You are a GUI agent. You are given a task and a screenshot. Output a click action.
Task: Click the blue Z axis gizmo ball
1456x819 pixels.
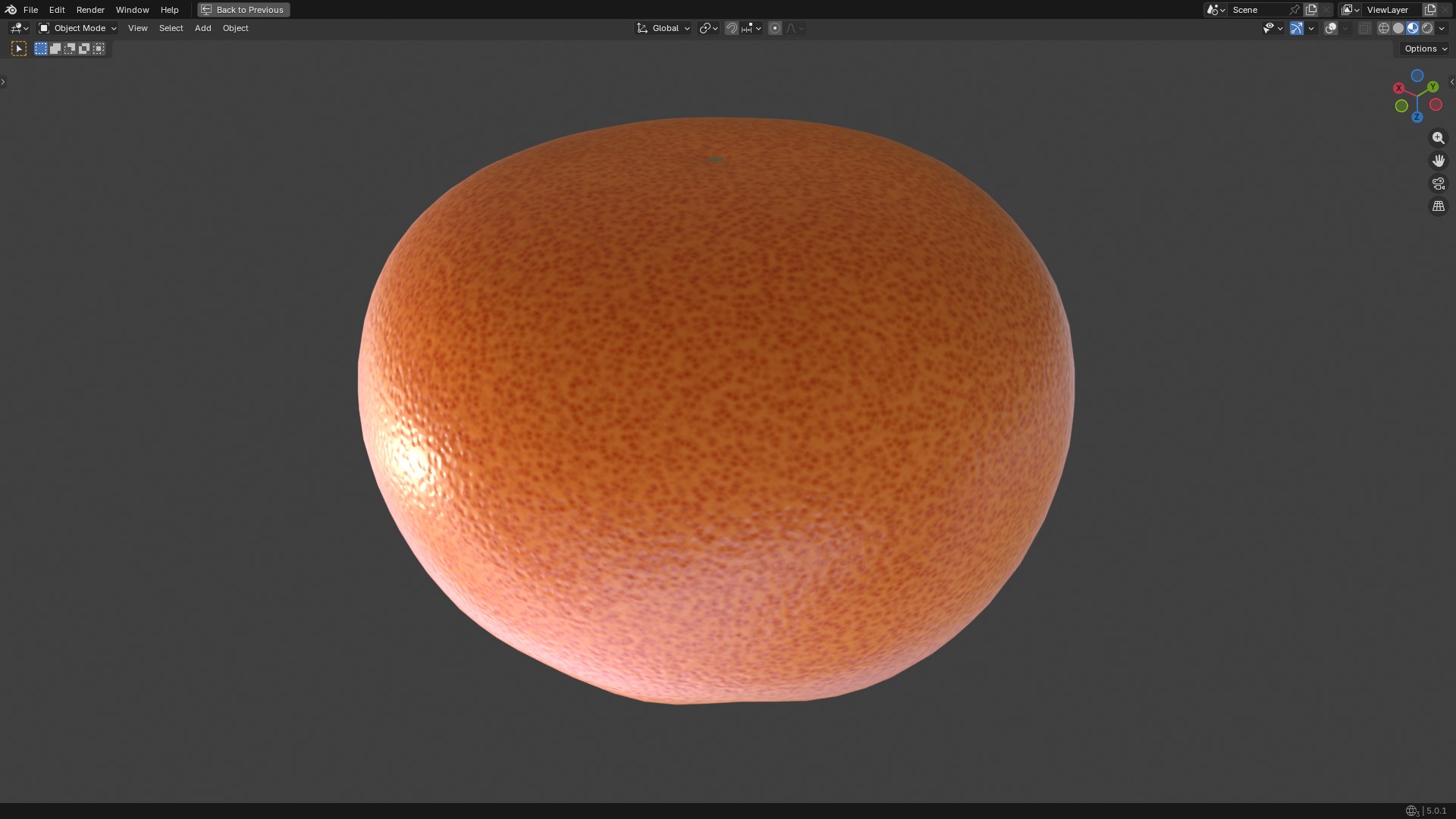(x=1417, y=117)
